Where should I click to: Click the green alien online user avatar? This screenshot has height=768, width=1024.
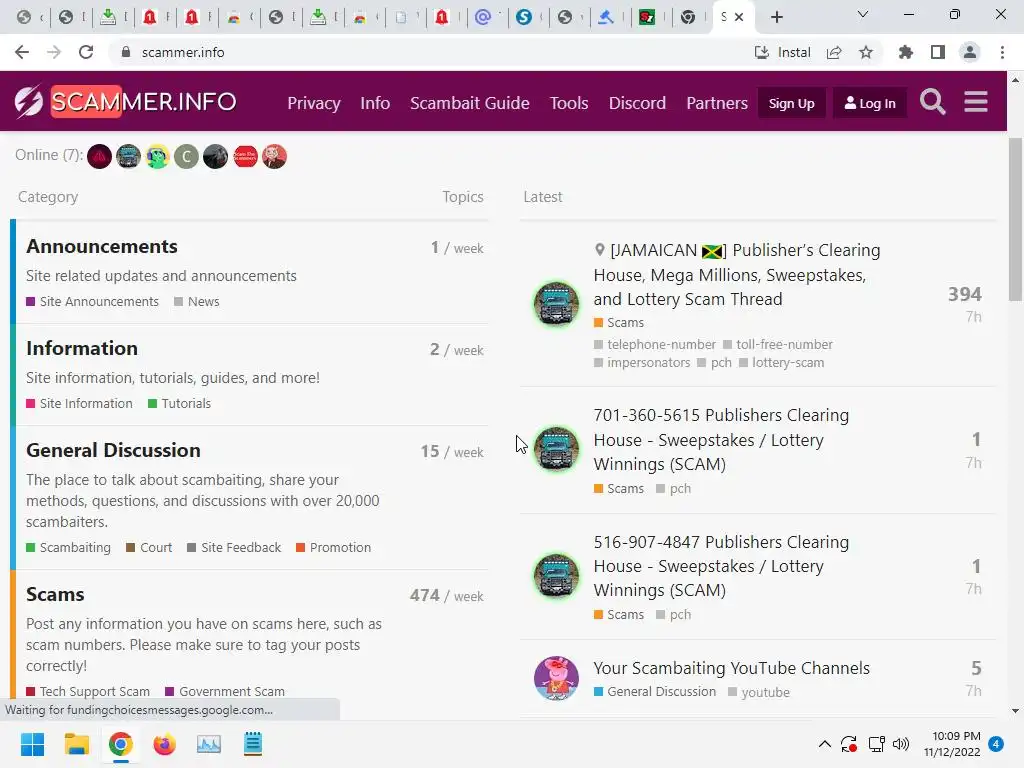[157, 157]
